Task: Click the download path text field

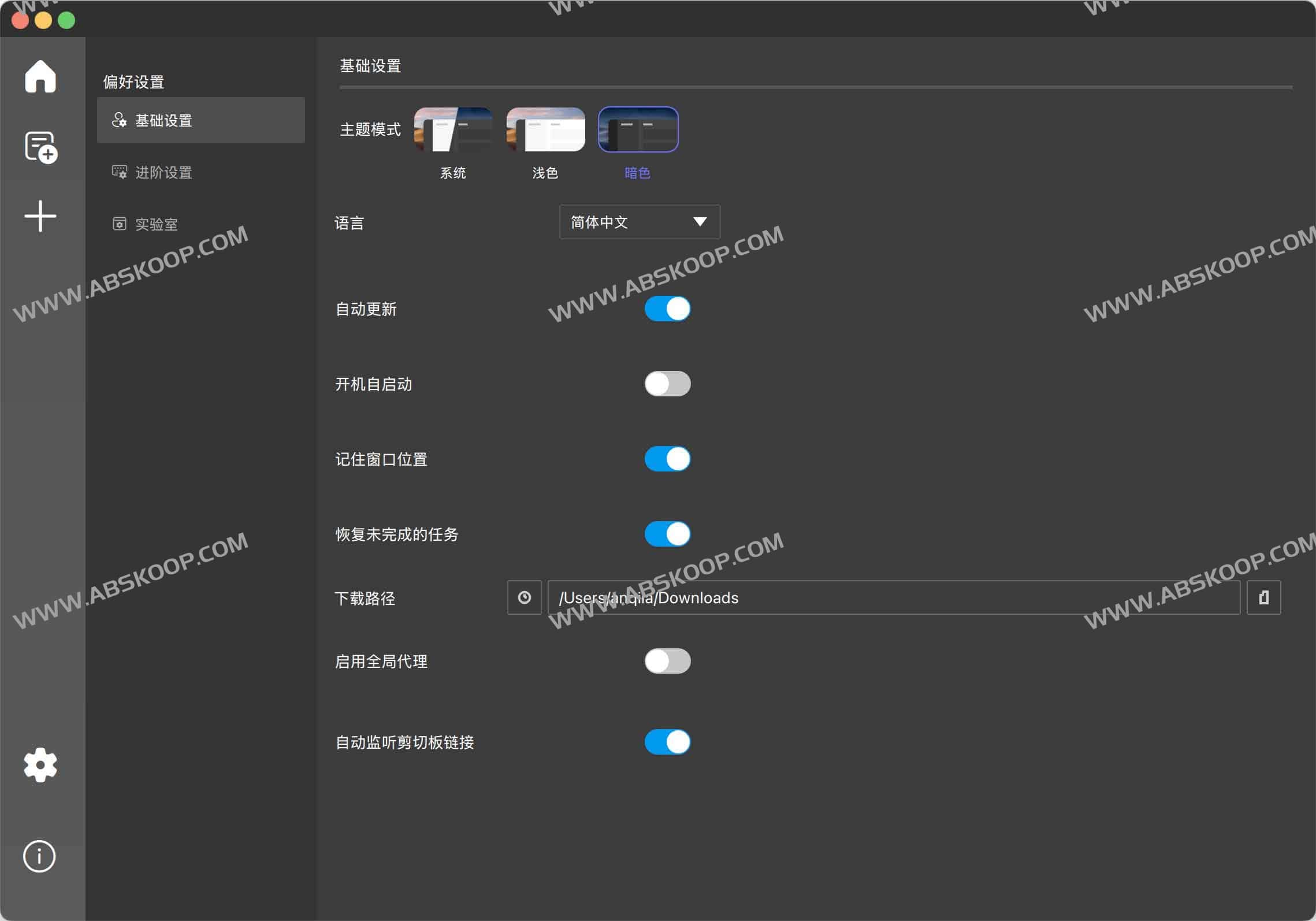Action: pos(893,597)
